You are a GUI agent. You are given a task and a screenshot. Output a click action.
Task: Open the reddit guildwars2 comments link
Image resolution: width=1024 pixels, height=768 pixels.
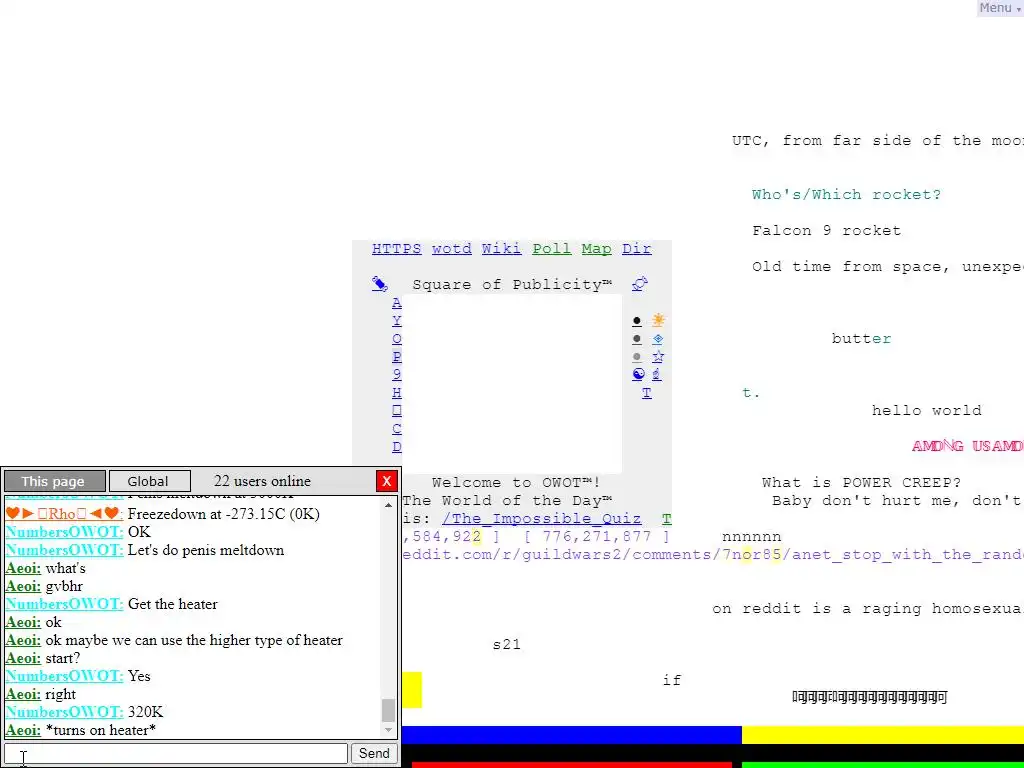[712, 554]
